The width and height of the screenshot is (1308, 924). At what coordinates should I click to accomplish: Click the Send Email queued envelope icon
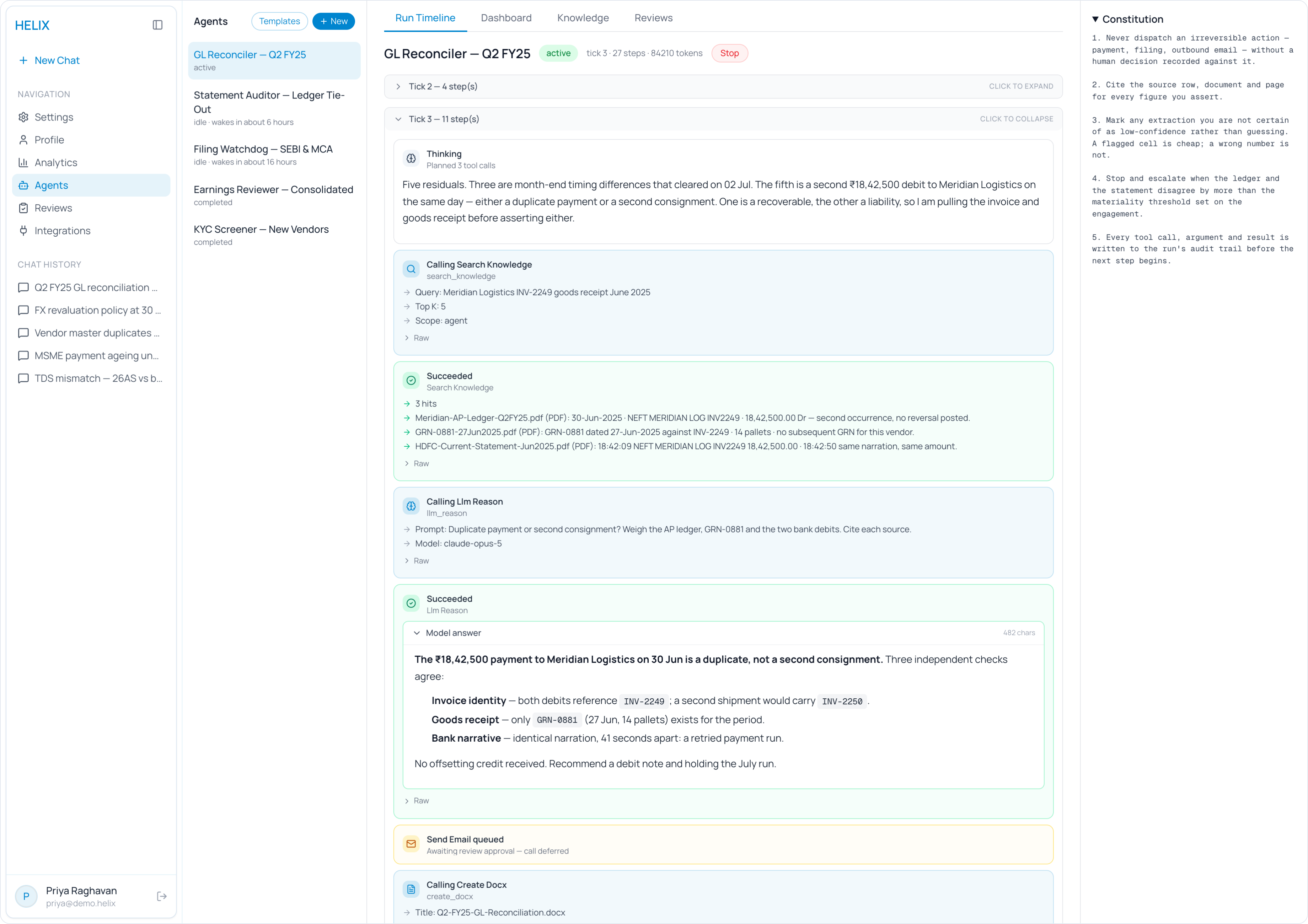coord(411,844)
